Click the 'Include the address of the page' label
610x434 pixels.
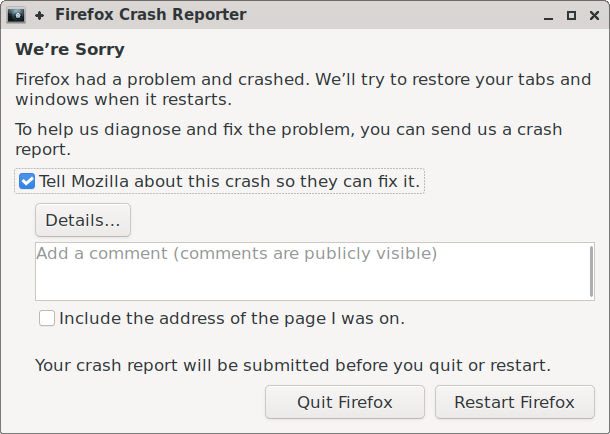(x=231, y=318)
